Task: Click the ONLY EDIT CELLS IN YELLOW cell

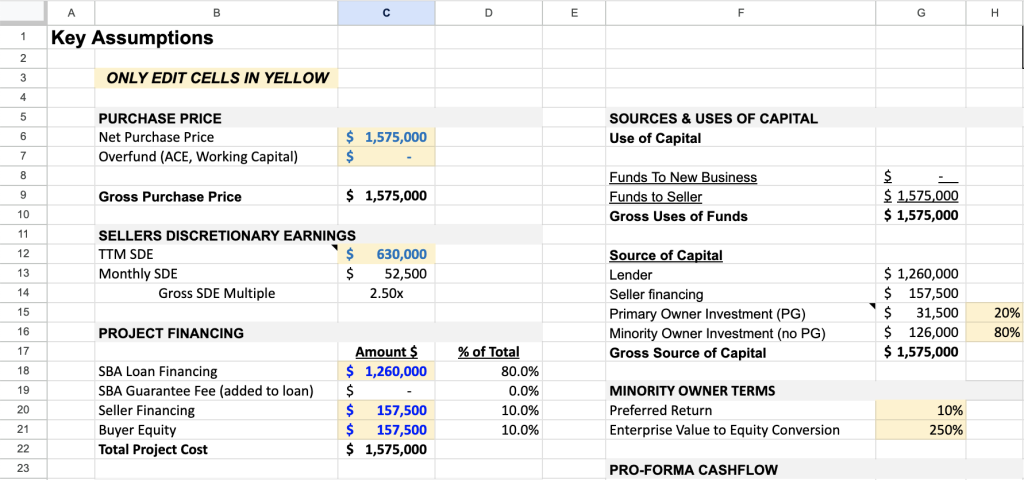Action: pyautogui.click(x=217, y=78)
